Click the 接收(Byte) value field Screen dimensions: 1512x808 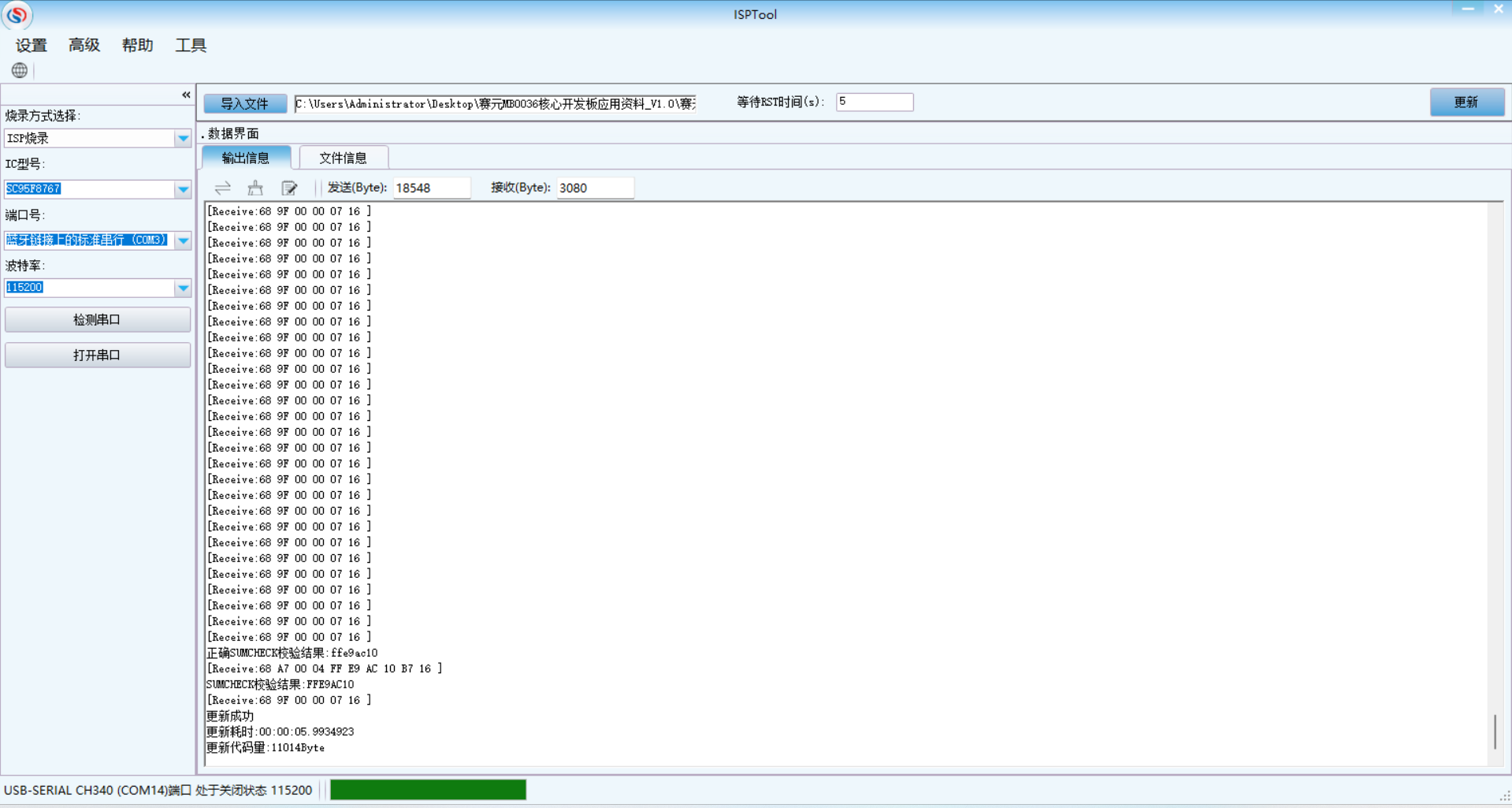tap(595, 188)
